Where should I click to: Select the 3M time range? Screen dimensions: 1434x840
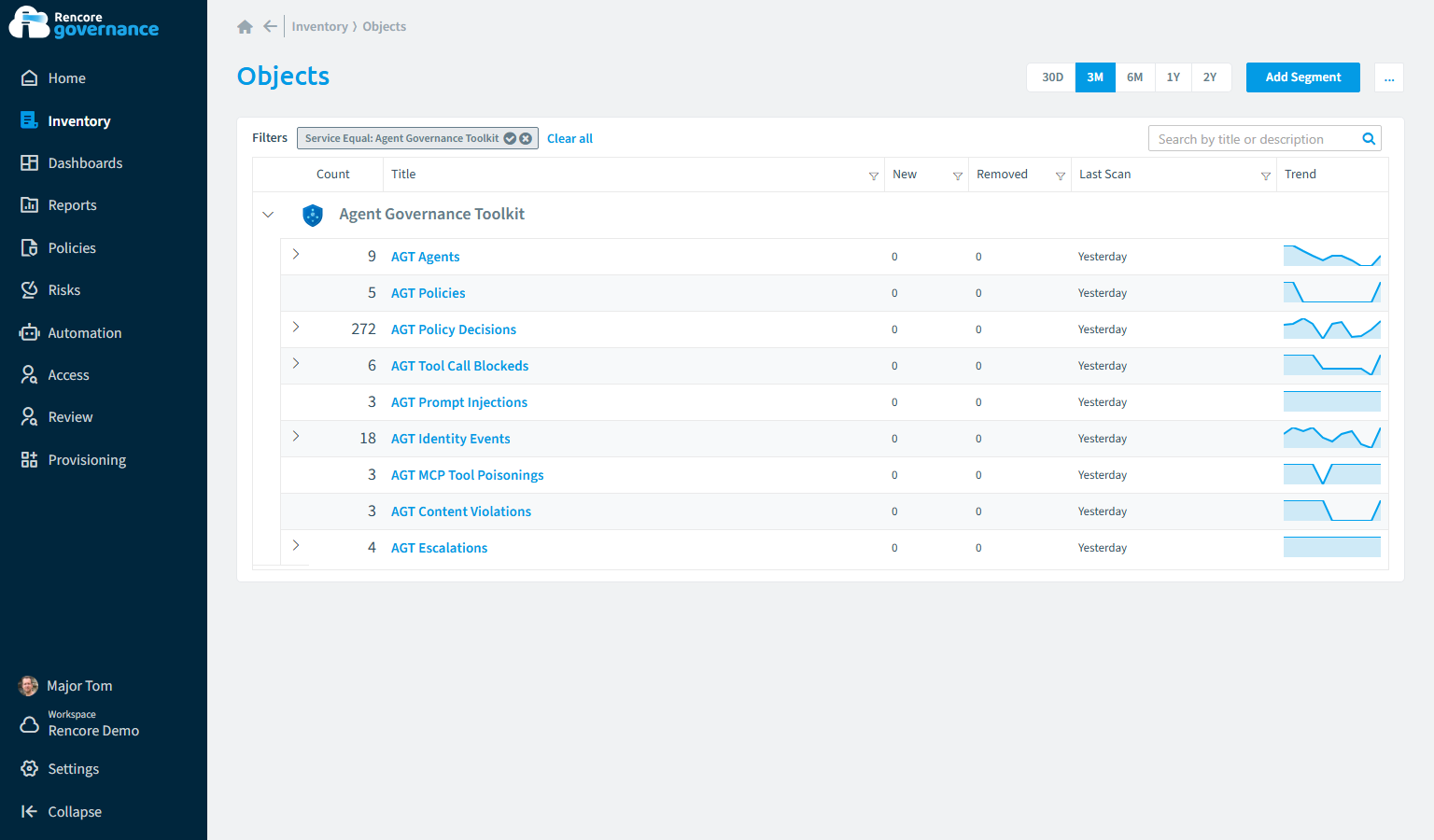(1095, 77)
